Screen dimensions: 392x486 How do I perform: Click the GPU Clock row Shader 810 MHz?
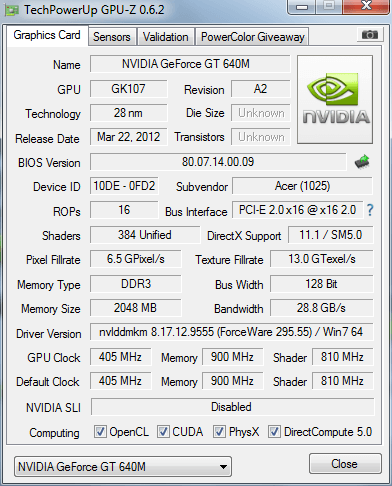click(342, 357)
